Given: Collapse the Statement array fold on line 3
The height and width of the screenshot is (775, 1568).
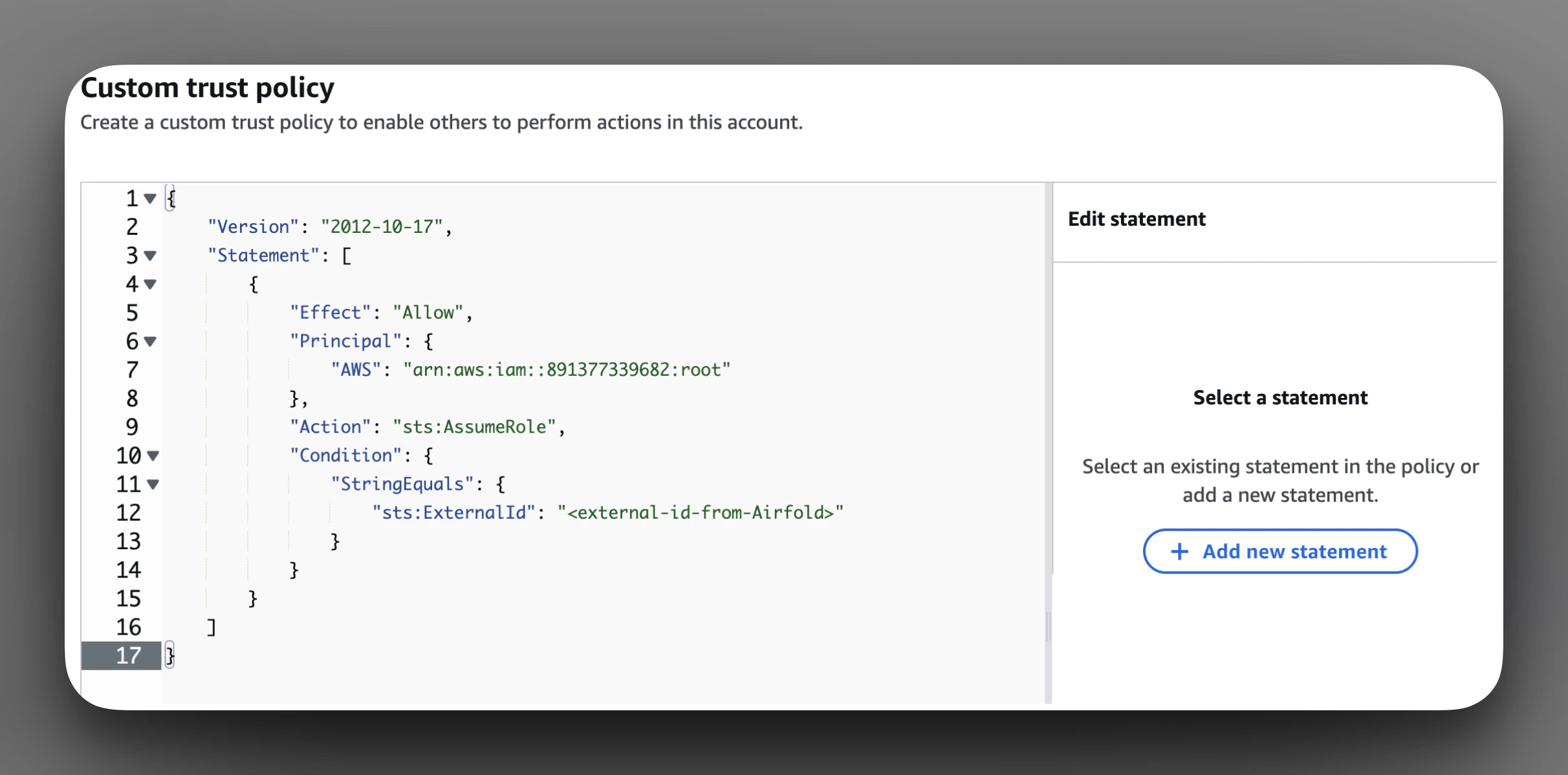Looking at the screenshot, I should click(150, 256).
